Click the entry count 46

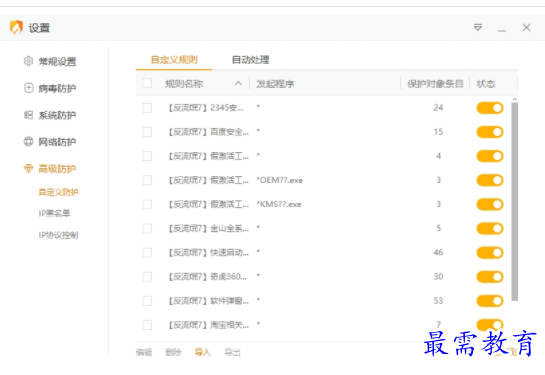pos(438,252)
